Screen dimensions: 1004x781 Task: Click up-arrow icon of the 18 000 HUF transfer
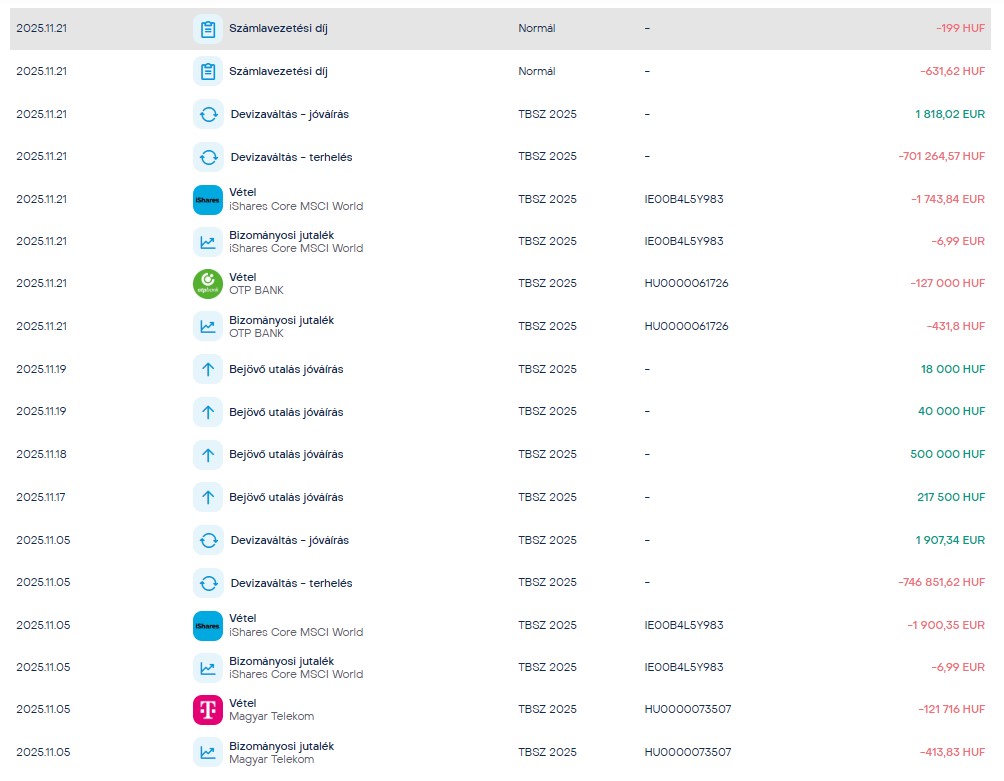tap(207, 369)
